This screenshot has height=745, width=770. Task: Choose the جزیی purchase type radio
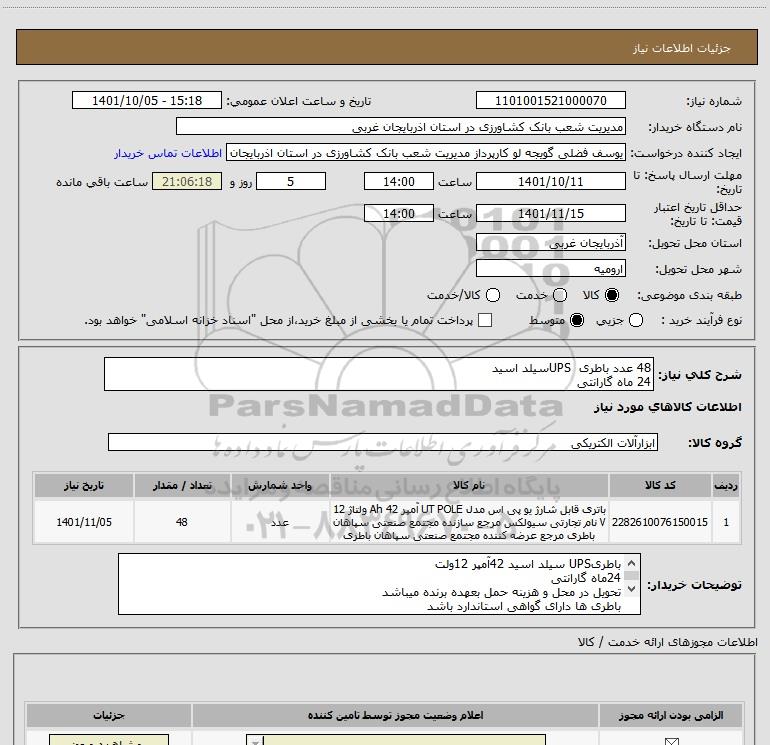coord(635,320)
